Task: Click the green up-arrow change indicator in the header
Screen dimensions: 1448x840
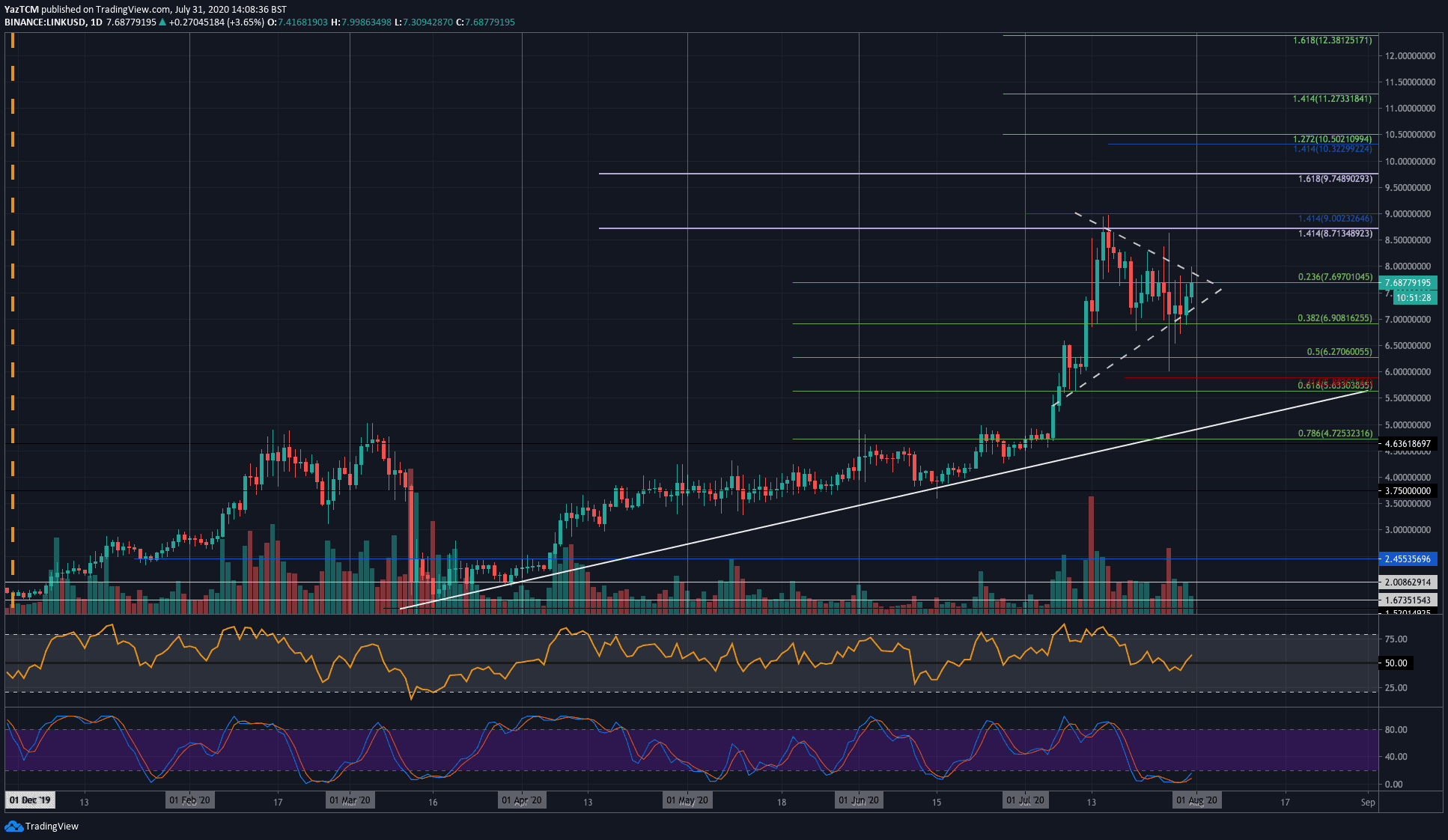Action: (x=162, y=22)
